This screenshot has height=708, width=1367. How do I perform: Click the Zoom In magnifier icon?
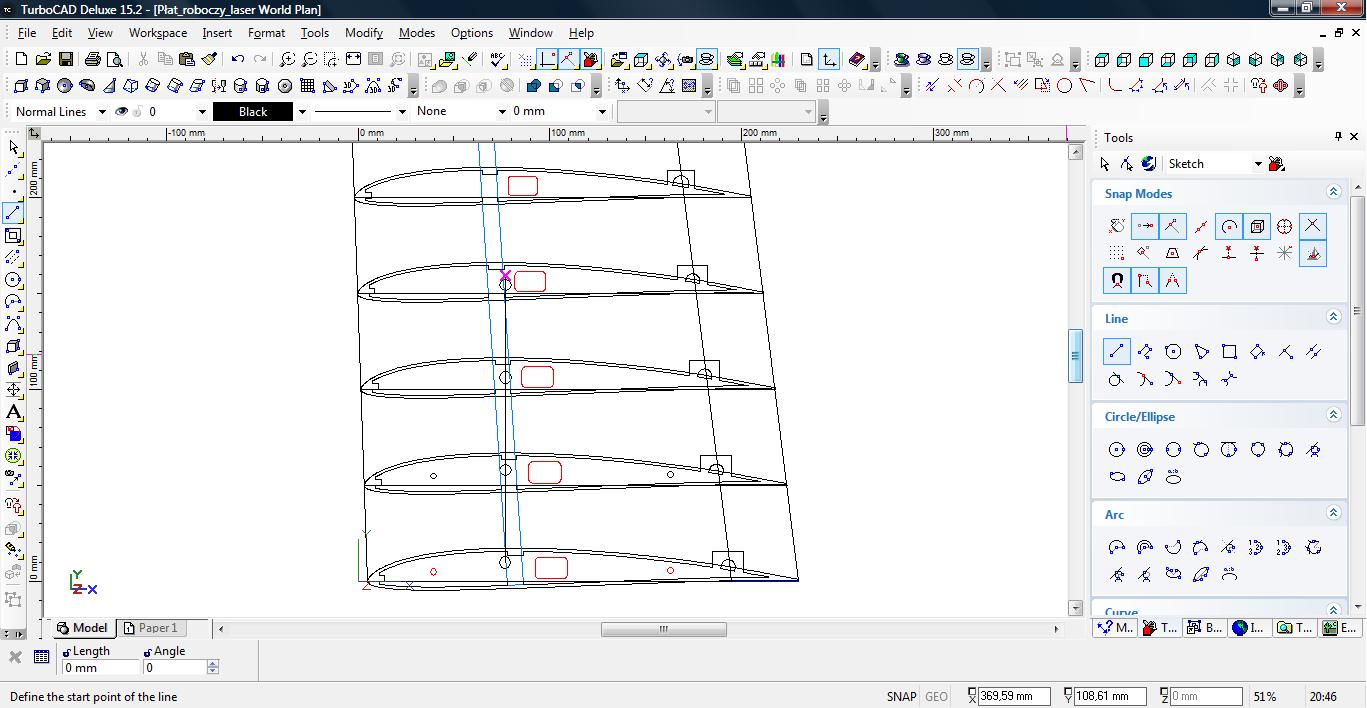287,60
